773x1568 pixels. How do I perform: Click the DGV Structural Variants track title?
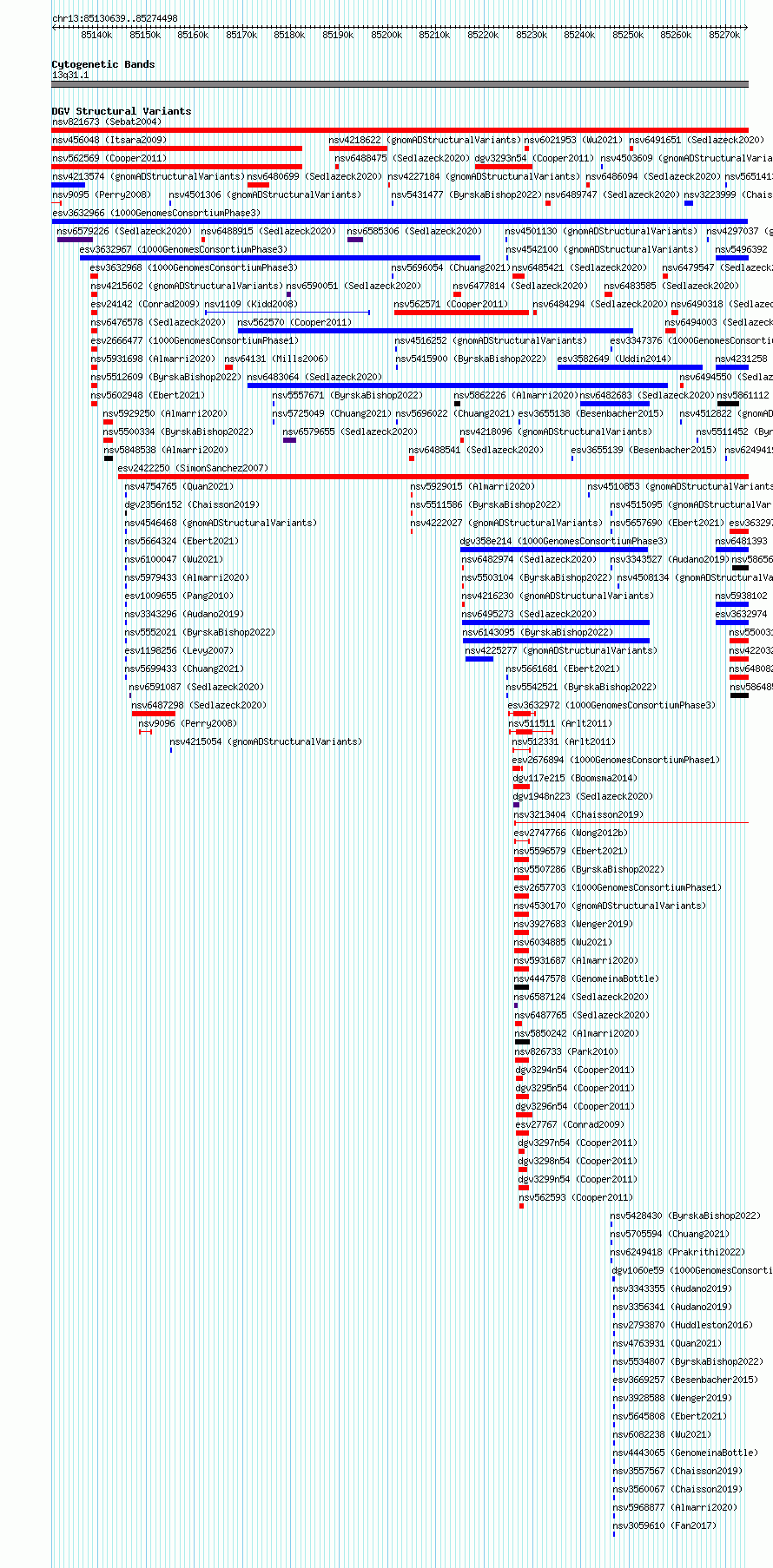(122, 111)
